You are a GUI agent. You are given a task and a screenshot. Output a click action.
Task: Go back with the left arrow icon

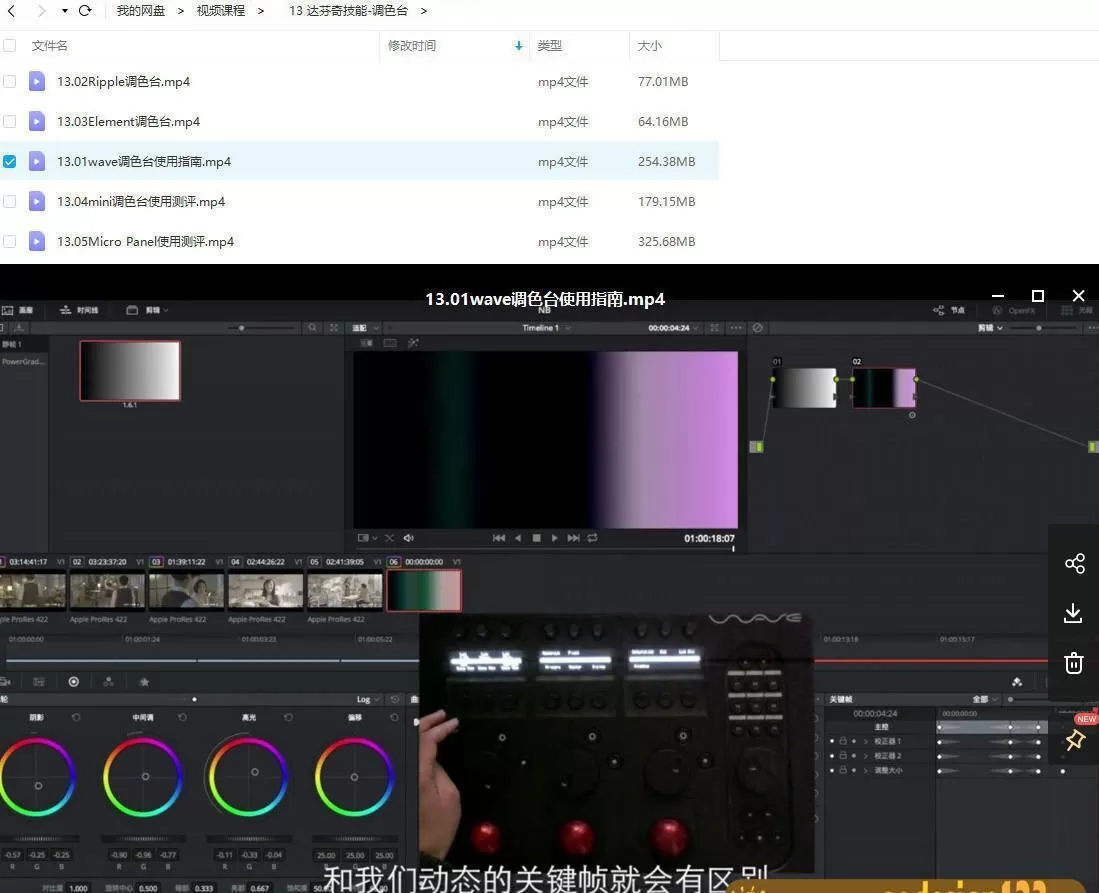click(11, 11)
